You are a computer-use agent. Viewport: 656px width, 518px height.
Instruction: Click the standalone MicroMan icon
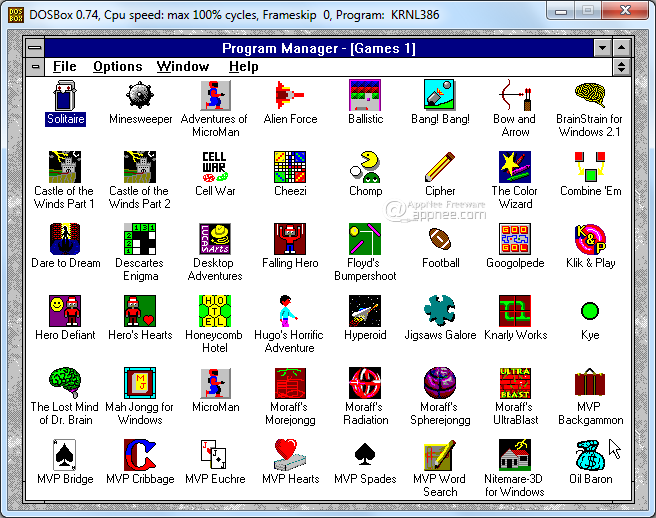(x=215, y=383)
